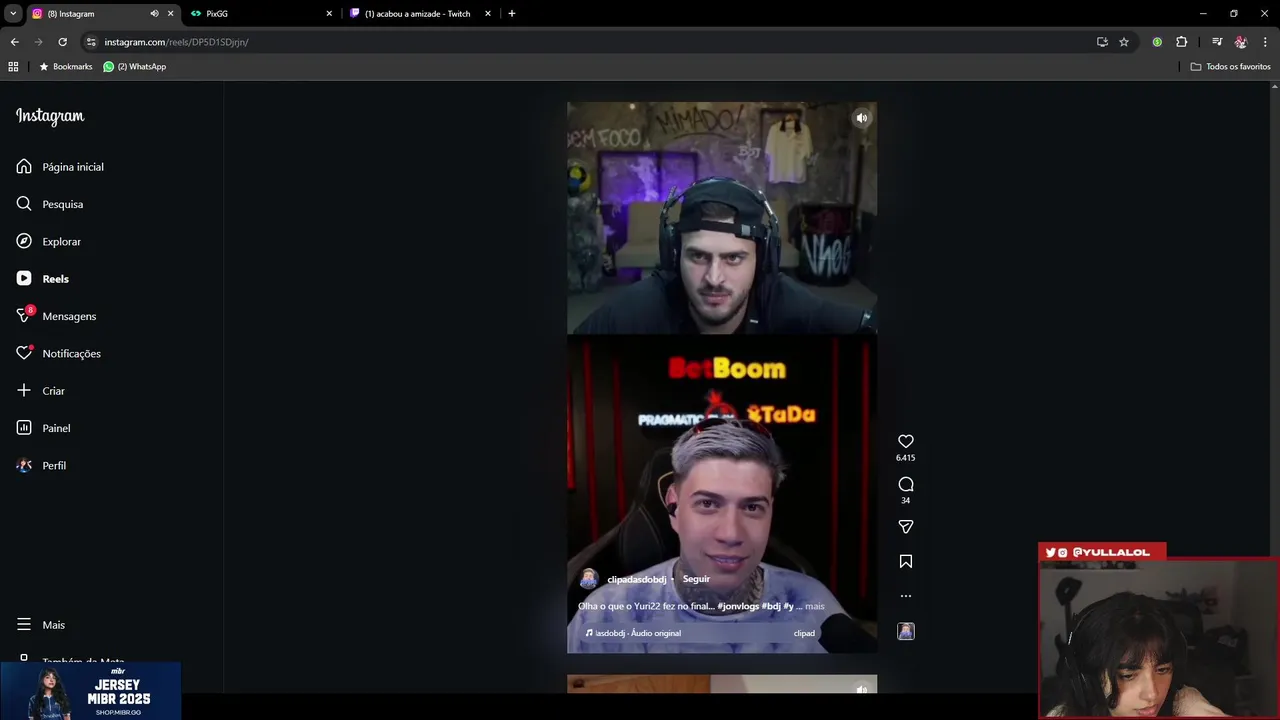
Task: Toggle sound on the next reel below
Action: (862, 688)
